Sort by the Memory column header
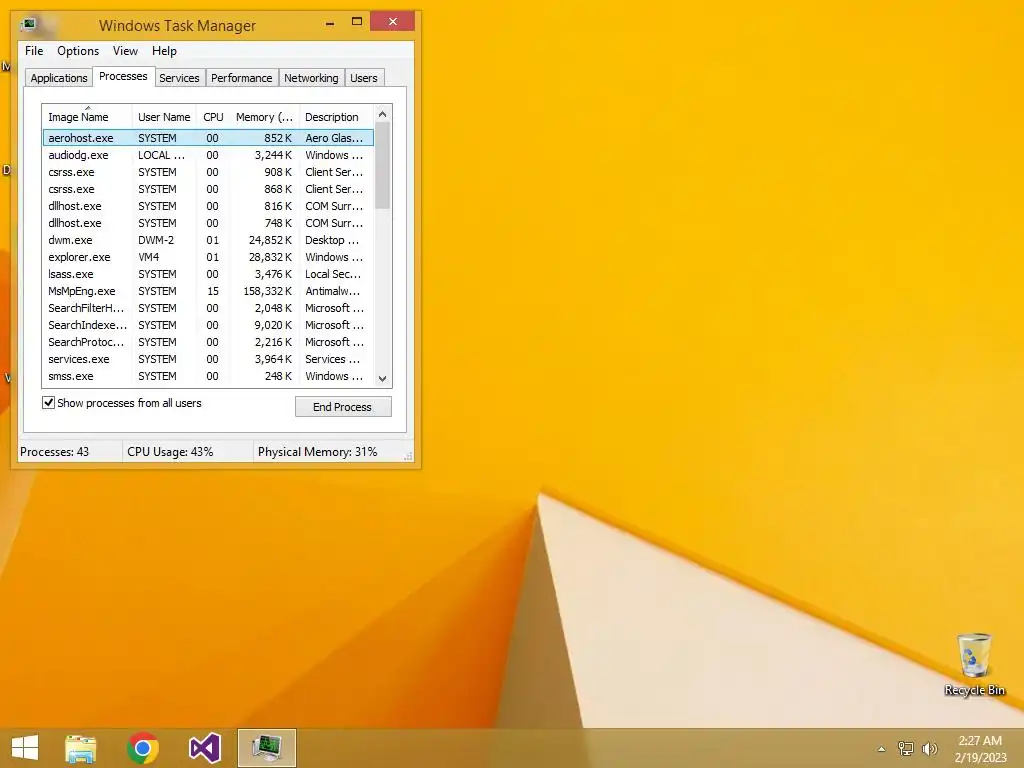 coord(264,117)
